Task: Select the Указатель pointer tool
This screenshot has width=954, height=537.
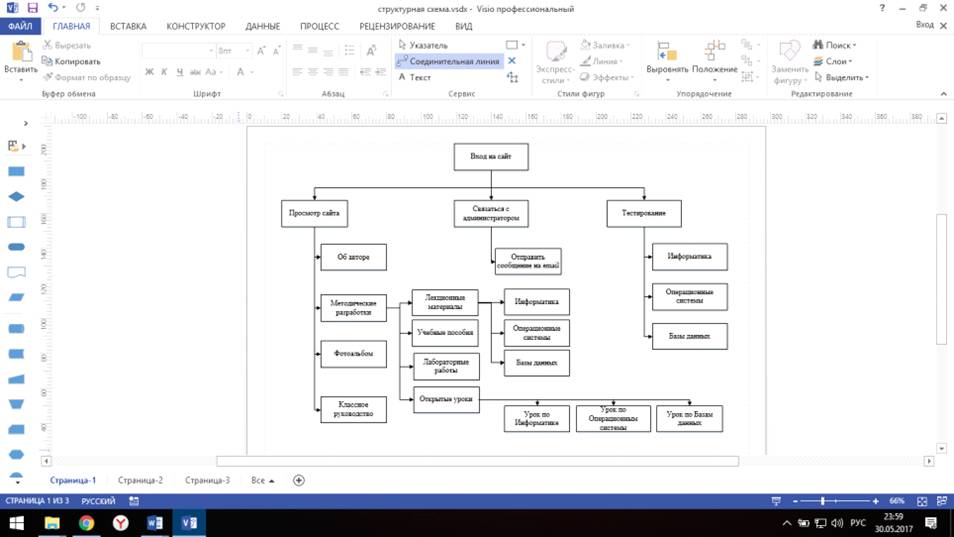Action: click(x=423, y=45)
